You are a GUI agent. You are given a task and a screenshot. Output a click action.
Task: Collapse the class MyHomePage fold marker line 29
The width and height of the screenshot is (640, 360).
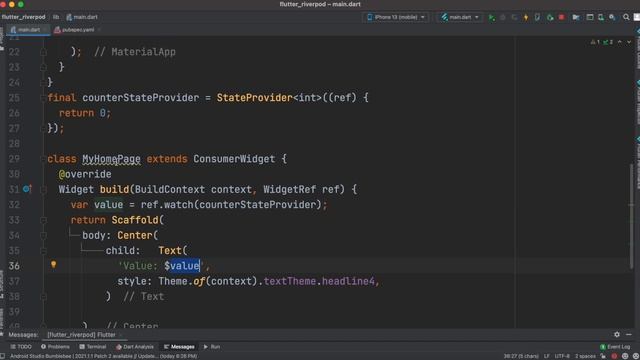coord(43,159)
